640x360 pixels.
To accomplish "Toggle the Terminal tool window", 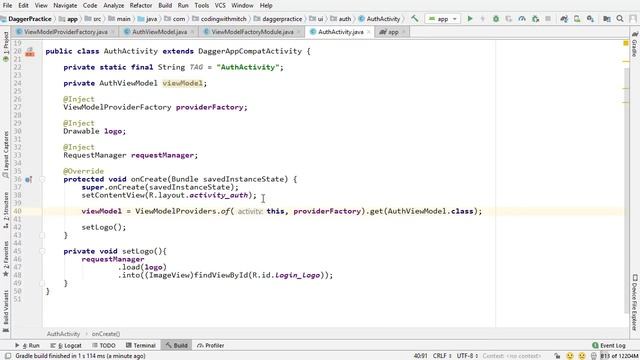I will (x=140, y=345).
